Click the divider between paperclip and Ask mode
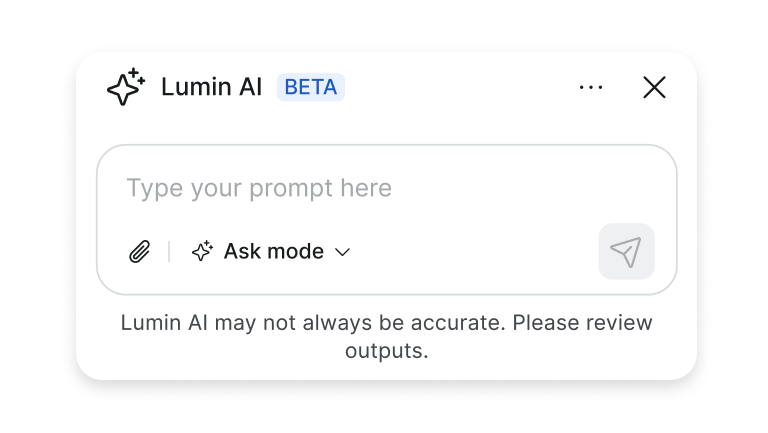Image resolution: width=768 pixels, height=433 pixels. (x=169, y=252)
